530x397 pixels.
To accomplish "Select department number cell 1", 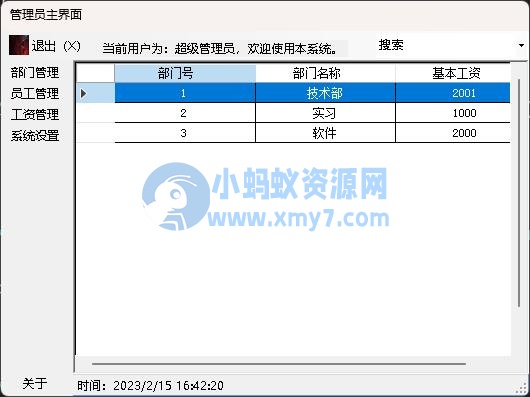I will tap(185, 93).
